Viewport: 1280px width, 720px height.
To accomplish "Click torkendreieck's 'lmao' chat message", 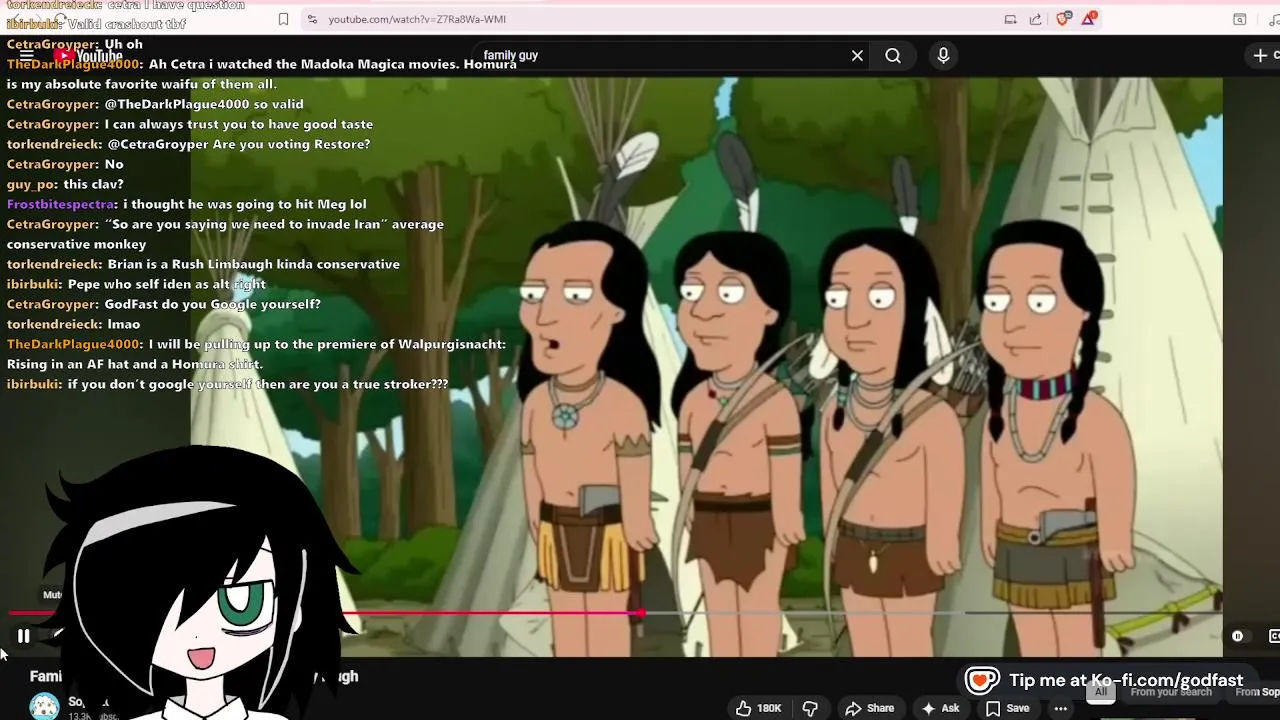I will point(124,324).
